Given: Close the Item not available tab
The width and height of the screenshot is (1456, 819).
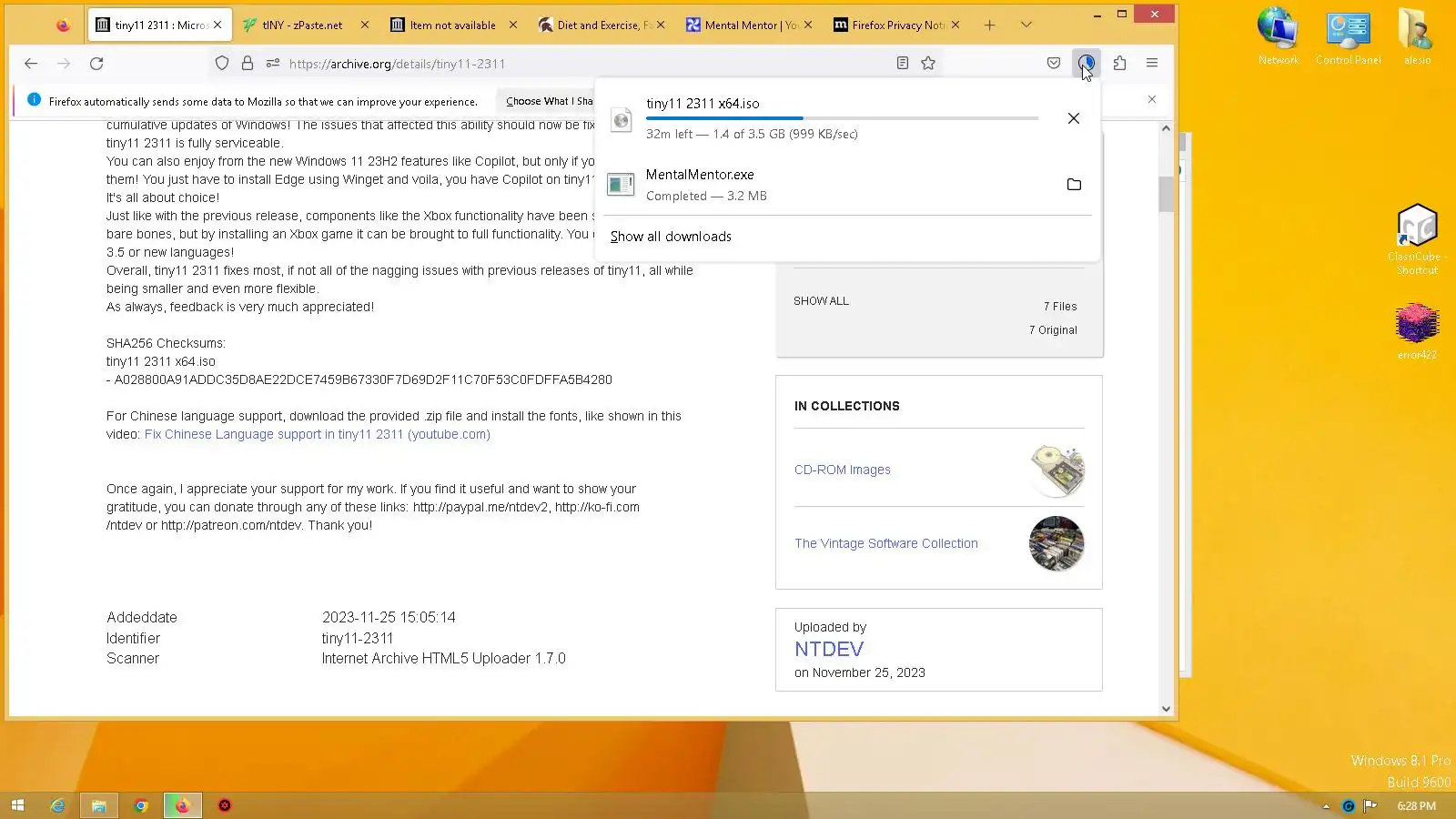Looking at the screenshot, I should click(x=513, y=25).
